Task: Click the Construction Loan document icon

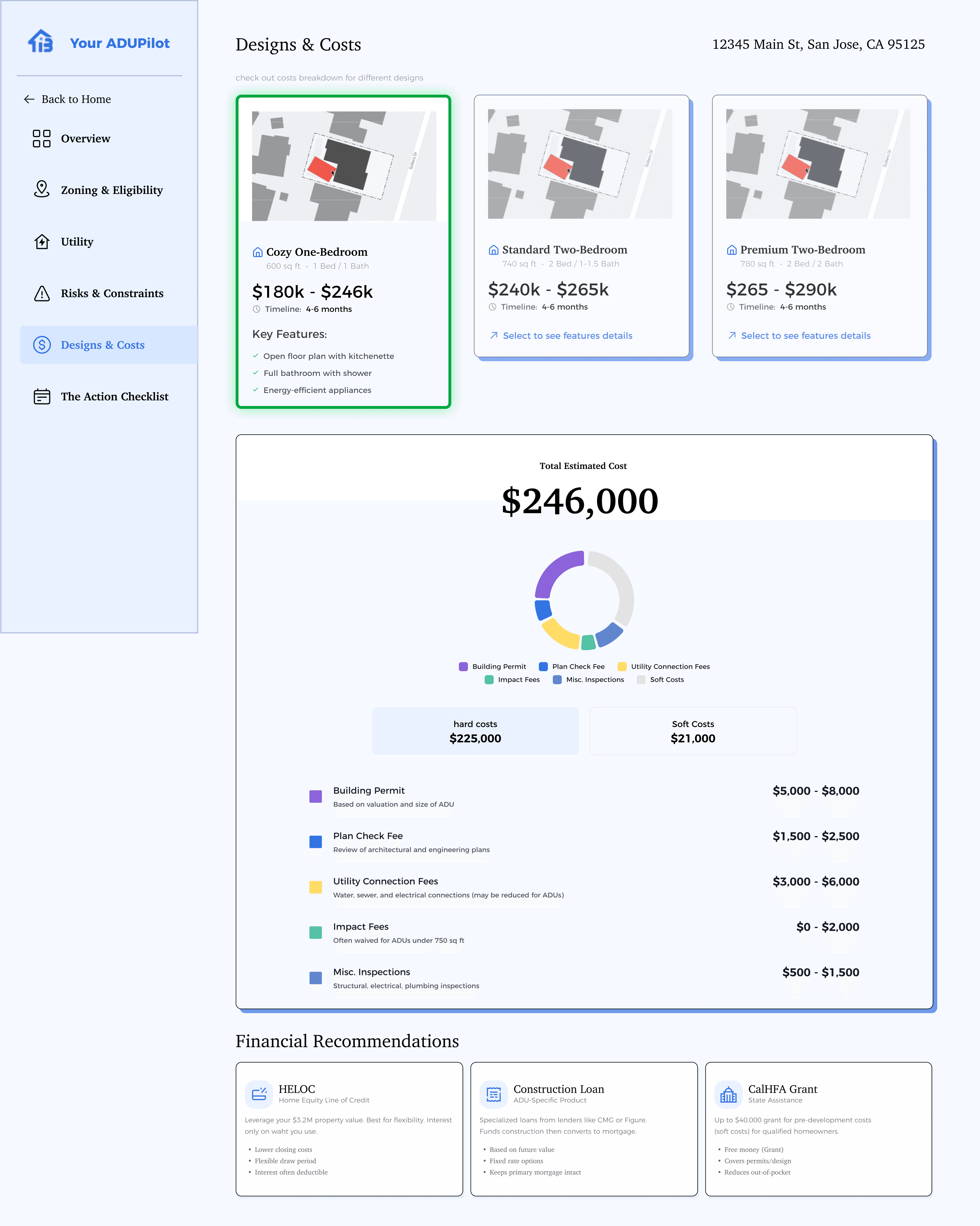Action: (x=494, y=1093)
